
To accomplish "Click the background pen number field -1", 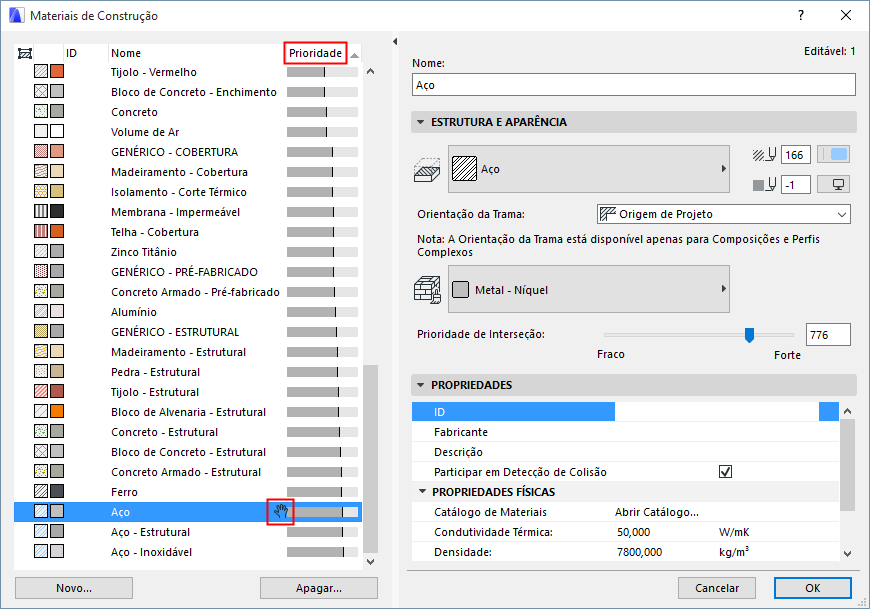I will pos(795,185).
